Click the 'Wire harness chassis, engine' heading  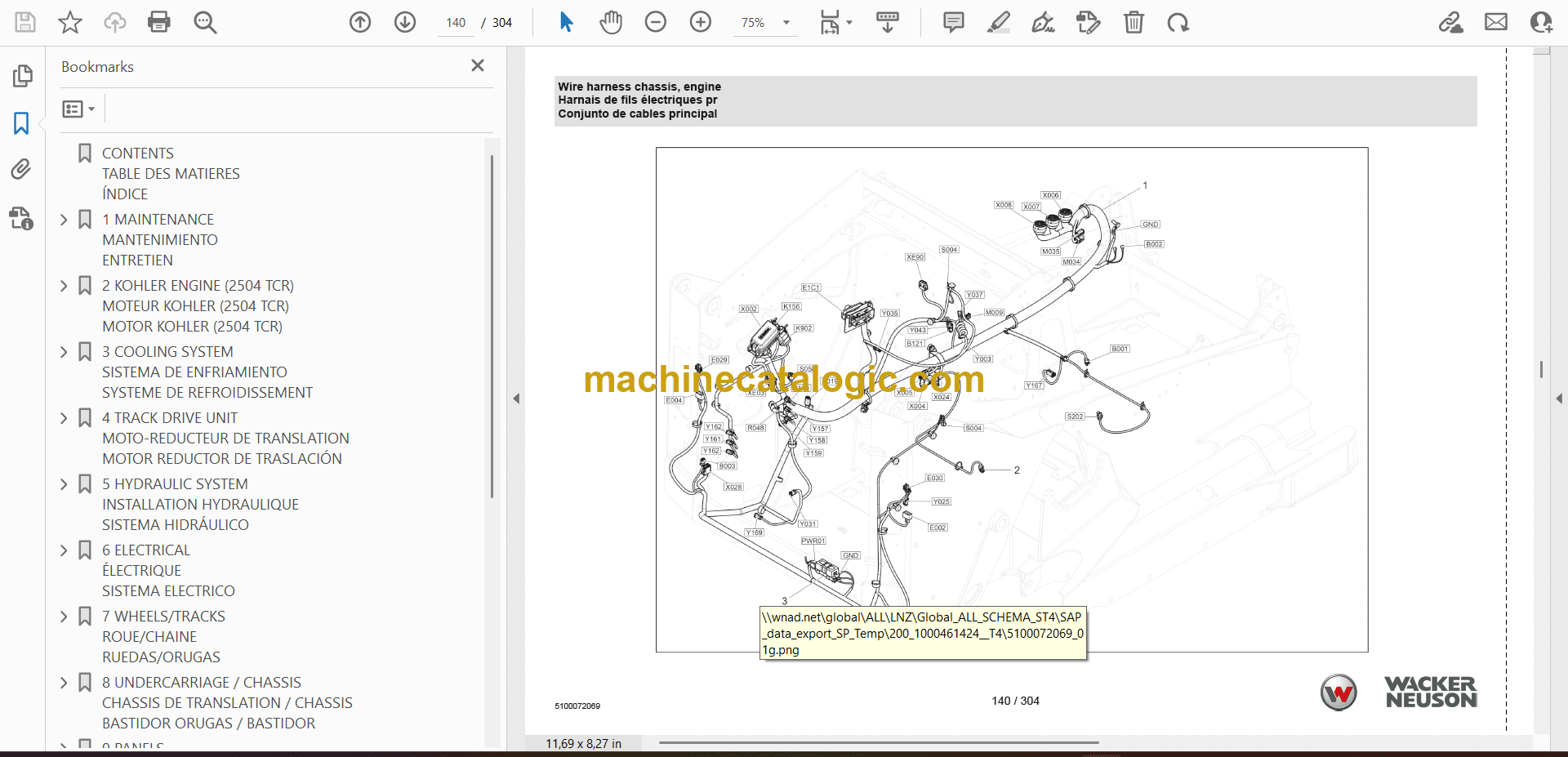(639, 87)
